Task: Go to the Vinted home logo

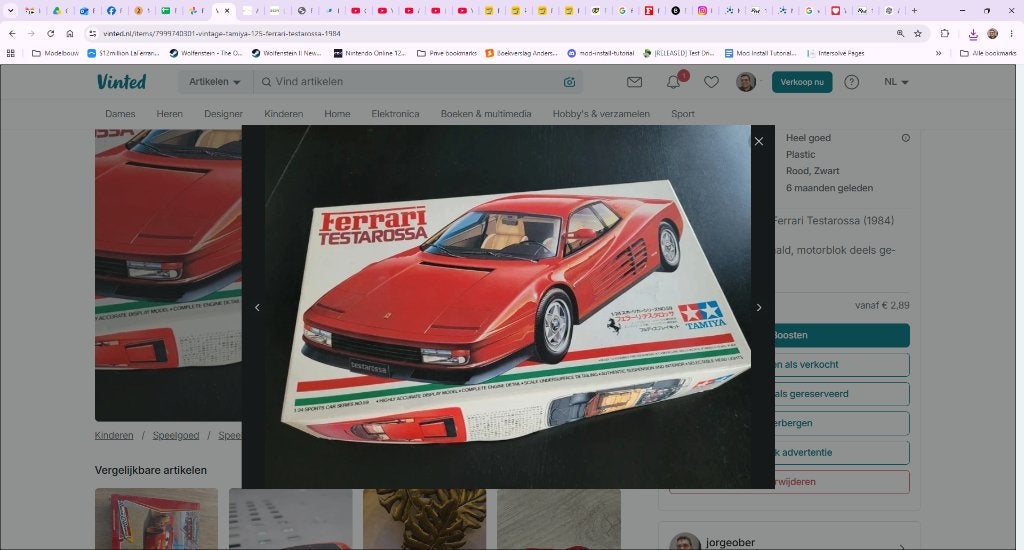Action: 121,82
